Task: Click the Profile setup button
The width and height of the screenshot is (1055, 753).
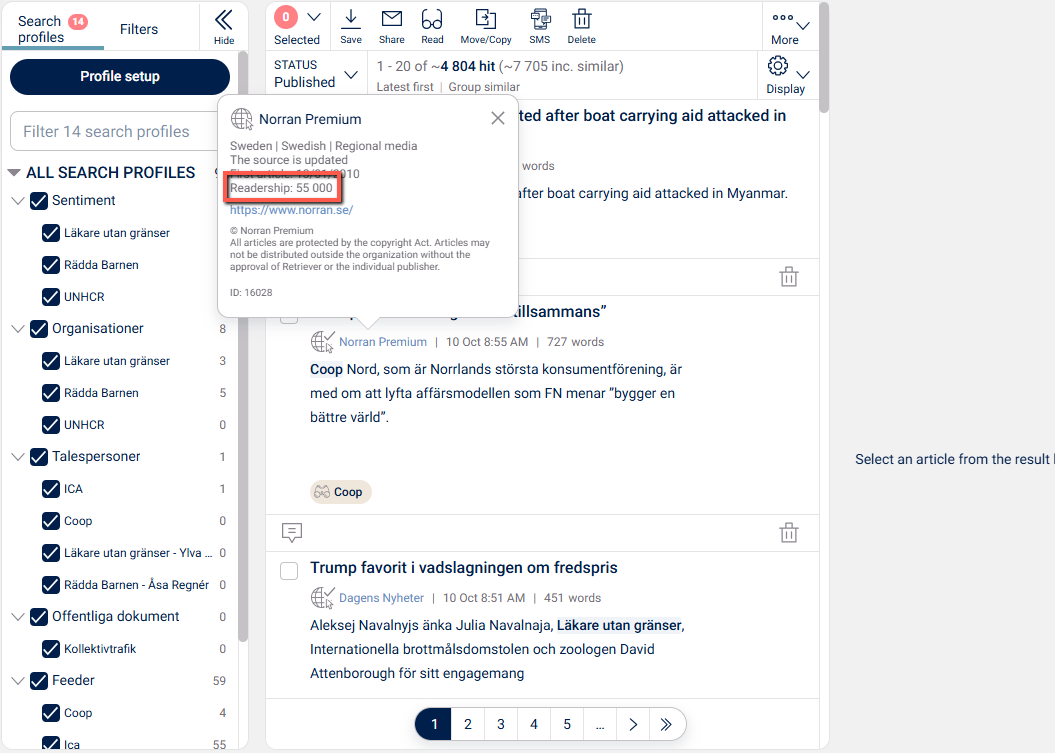Action: tap(120, 77)
